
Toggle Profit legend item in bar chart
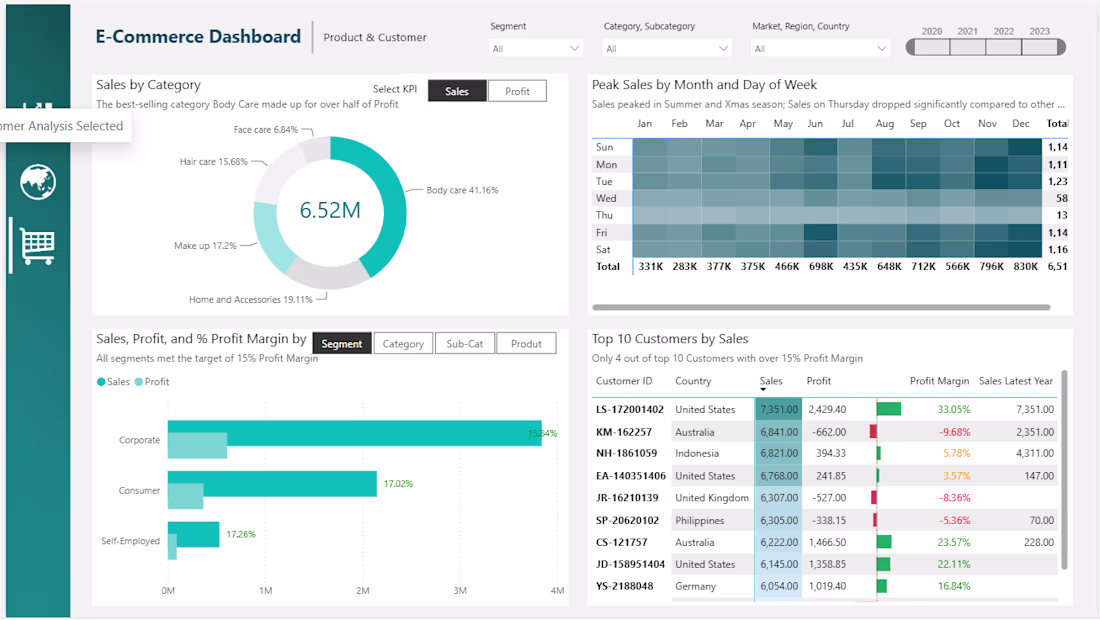pyautogui.click(x=152, y=382)
